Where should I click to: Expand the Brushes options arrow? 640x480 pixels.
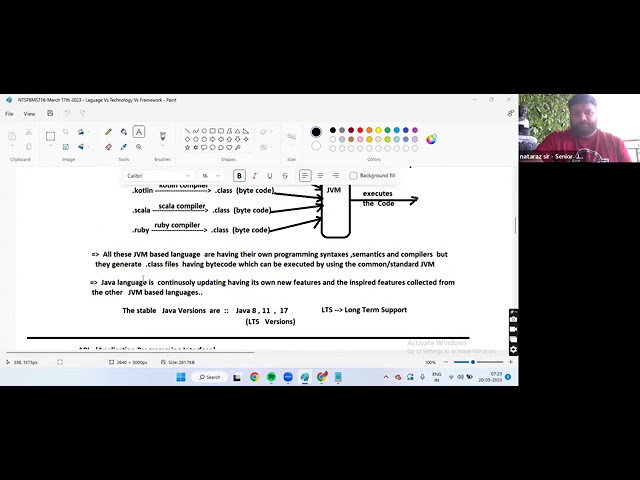point(162,146)
